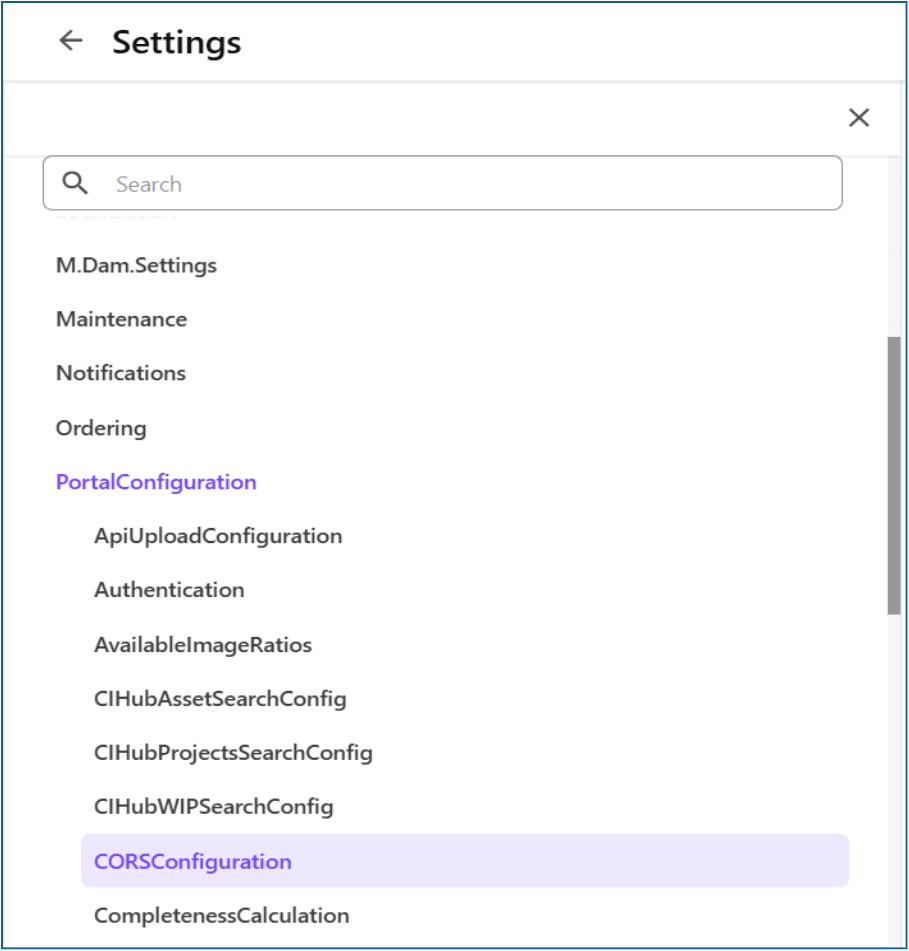This screenshot has width=909, height=951.
Task: Close the settings panel with X
Action: tap(858, 118)
